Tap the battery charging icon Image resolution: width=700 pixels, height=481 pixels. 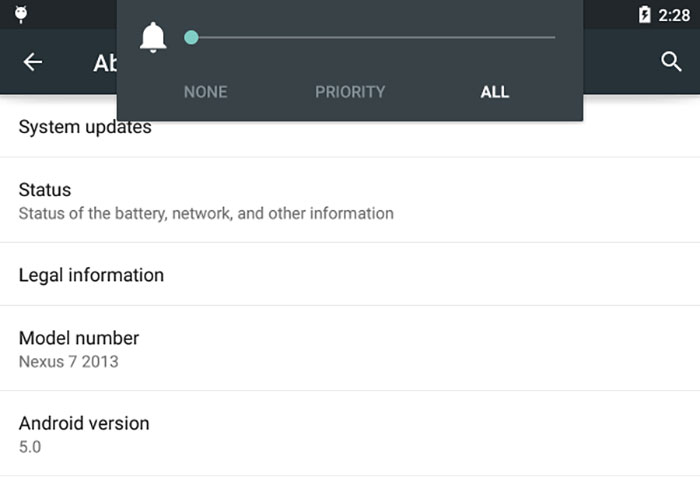(644, 14)
